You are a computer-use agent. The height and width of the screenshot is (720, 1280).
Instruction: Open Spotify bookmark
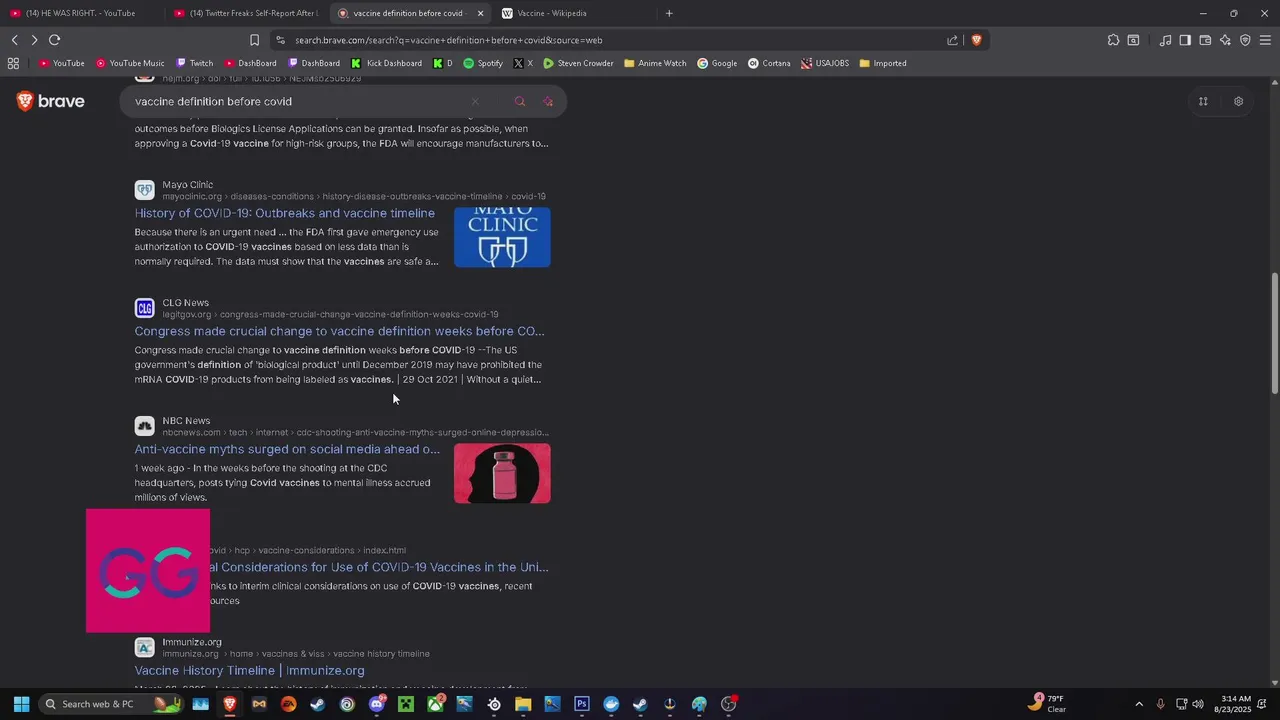pos(483,63)
